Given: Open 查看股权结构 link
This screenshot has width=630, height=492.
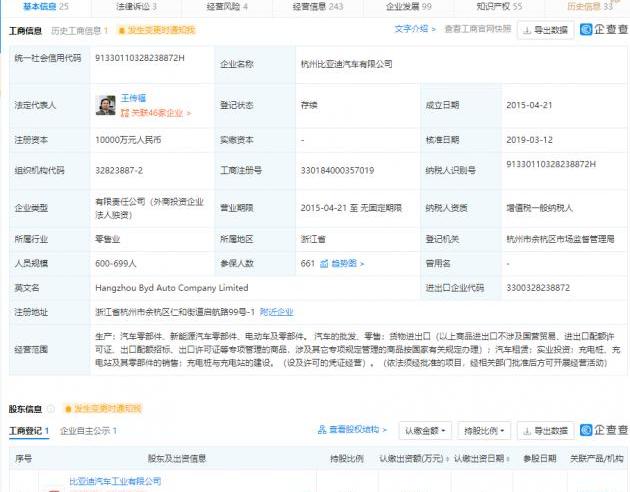Looking at the screenshot, I should point(358,430).
